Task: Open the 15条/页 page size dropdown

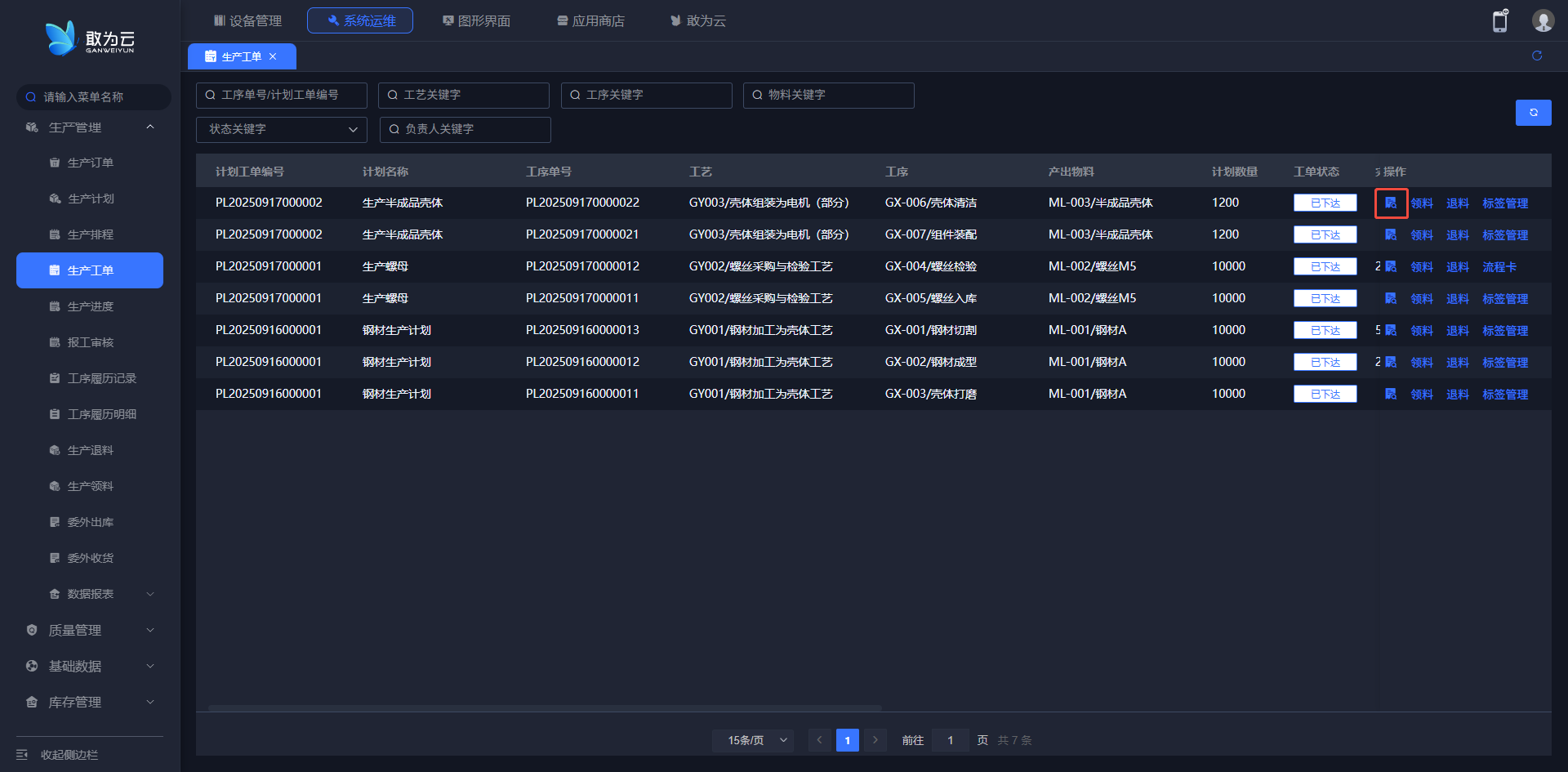Action: click(x=752, y=740)
